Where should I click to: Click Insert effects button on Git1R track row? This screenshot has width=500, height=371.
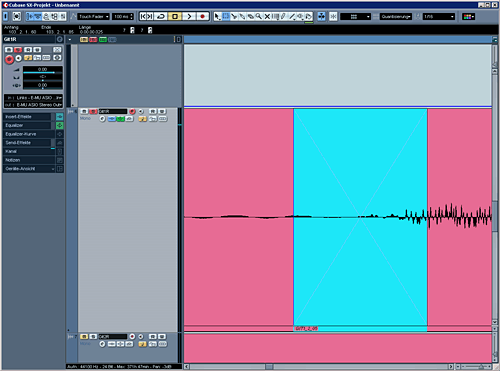(112, 119)
